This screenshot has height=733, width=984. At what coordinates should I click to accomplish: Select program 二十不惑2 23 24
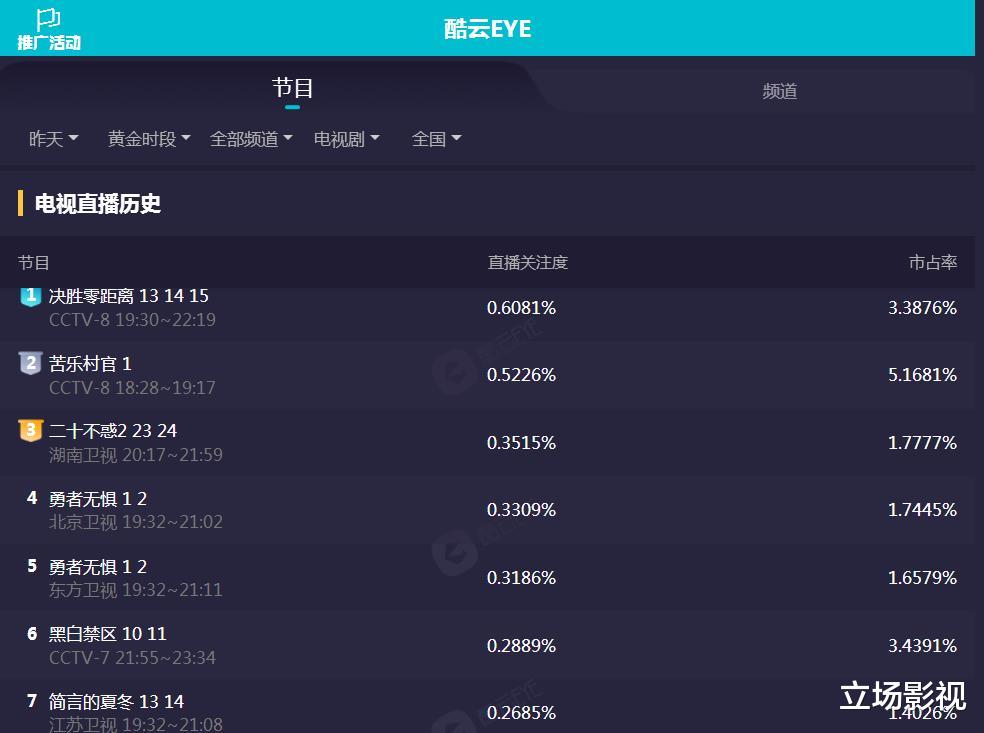pyautogui.click(x=113, y=431)
